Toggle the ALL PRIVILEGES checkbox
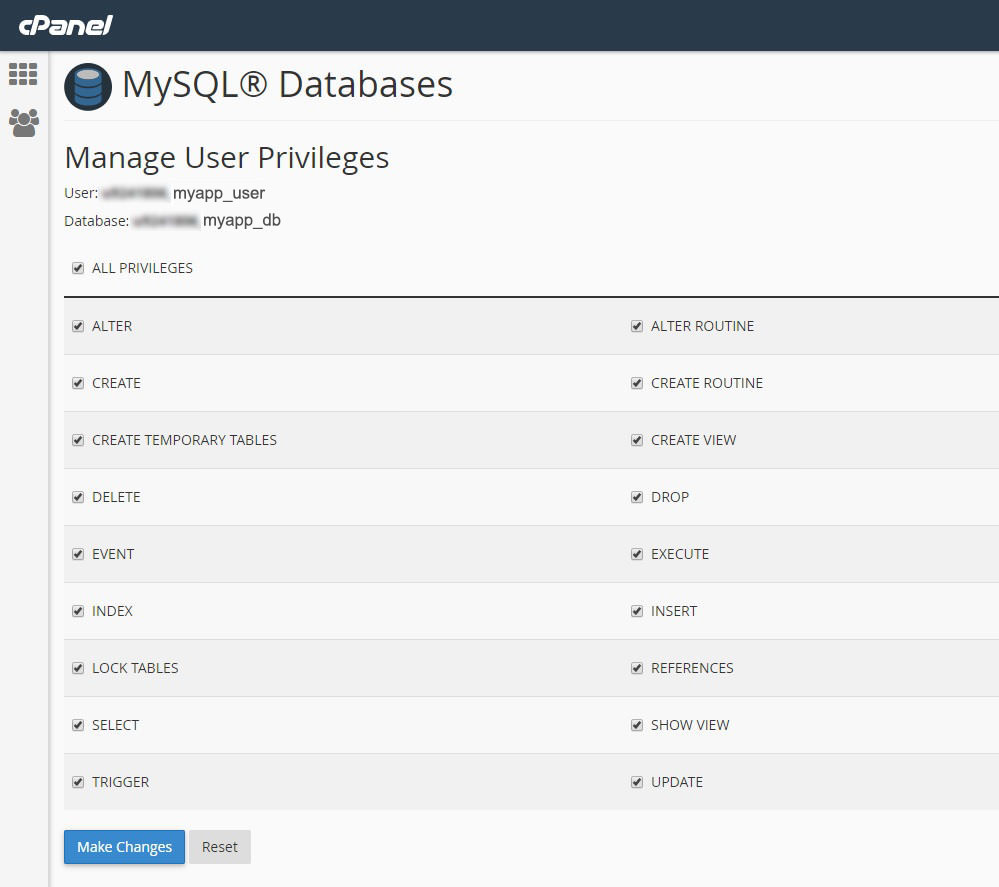This screenshot has width=999, height=887. (x=78, y=268)
